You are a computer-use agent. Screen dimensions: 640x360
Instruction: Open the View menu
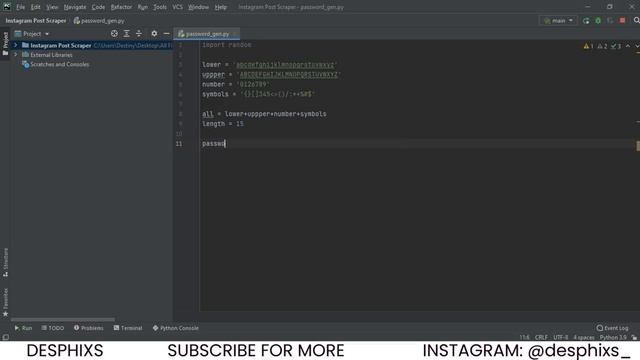tap(52, 7)
